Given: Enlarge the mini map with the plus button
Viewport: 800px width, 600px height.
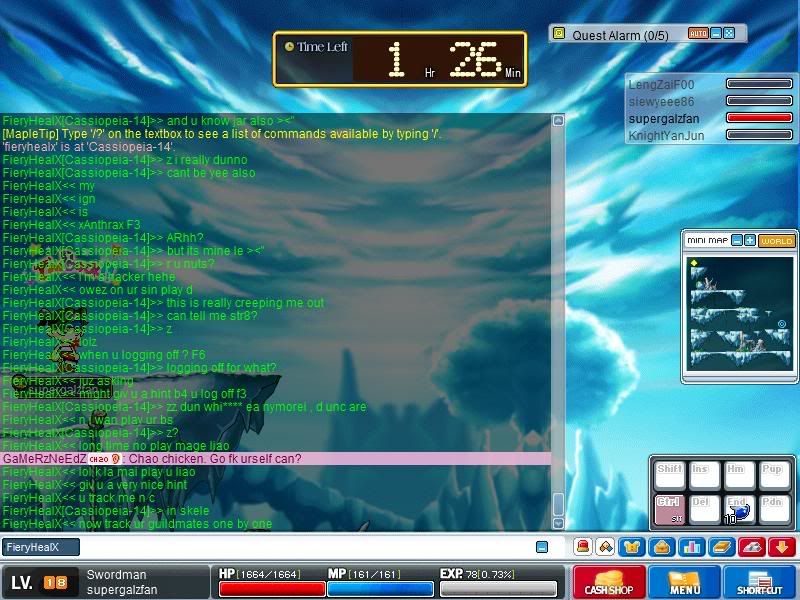Looking at the screenshot, I should 750,241.
